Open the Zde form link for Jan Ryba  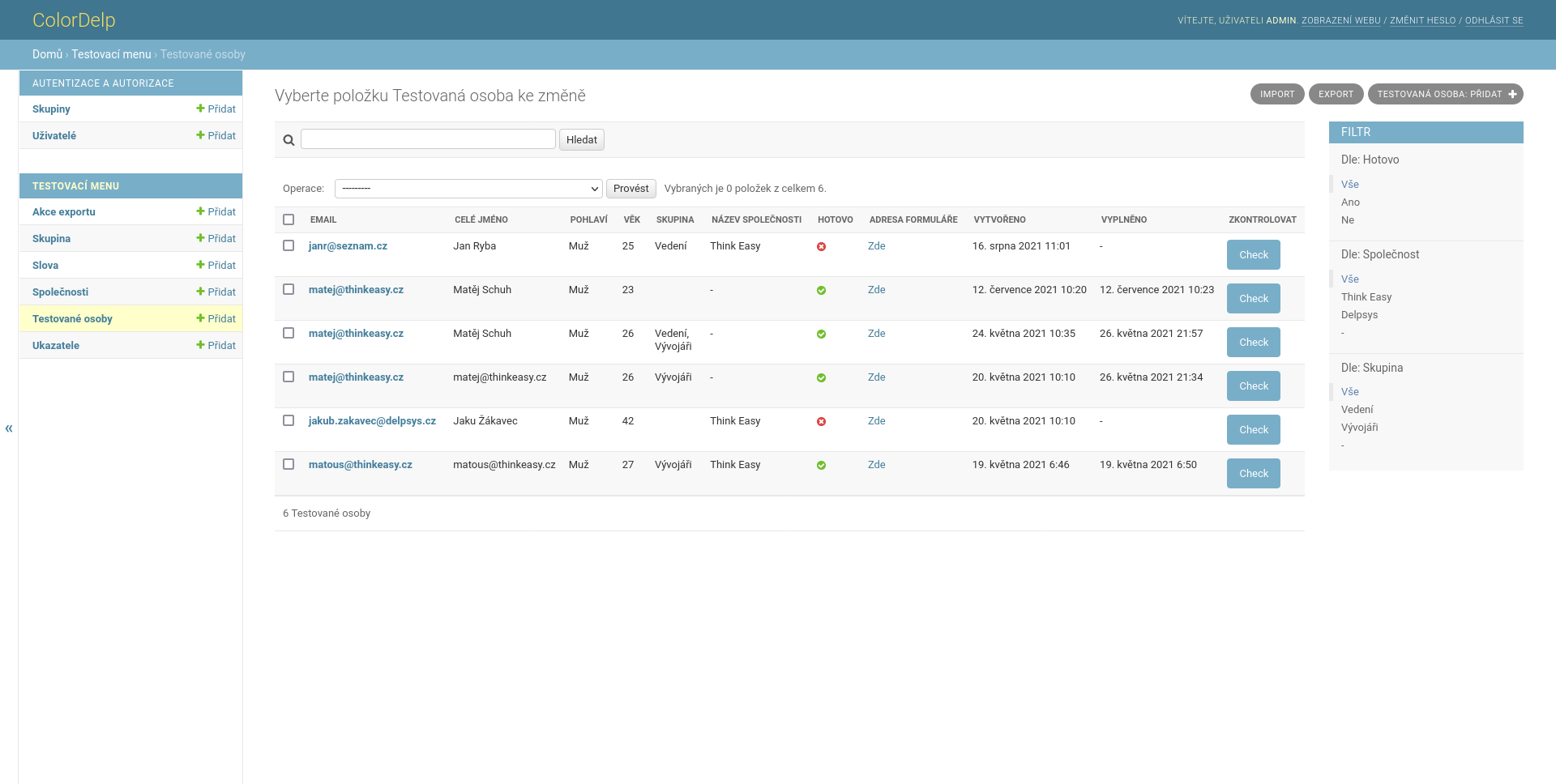point(876,246)
